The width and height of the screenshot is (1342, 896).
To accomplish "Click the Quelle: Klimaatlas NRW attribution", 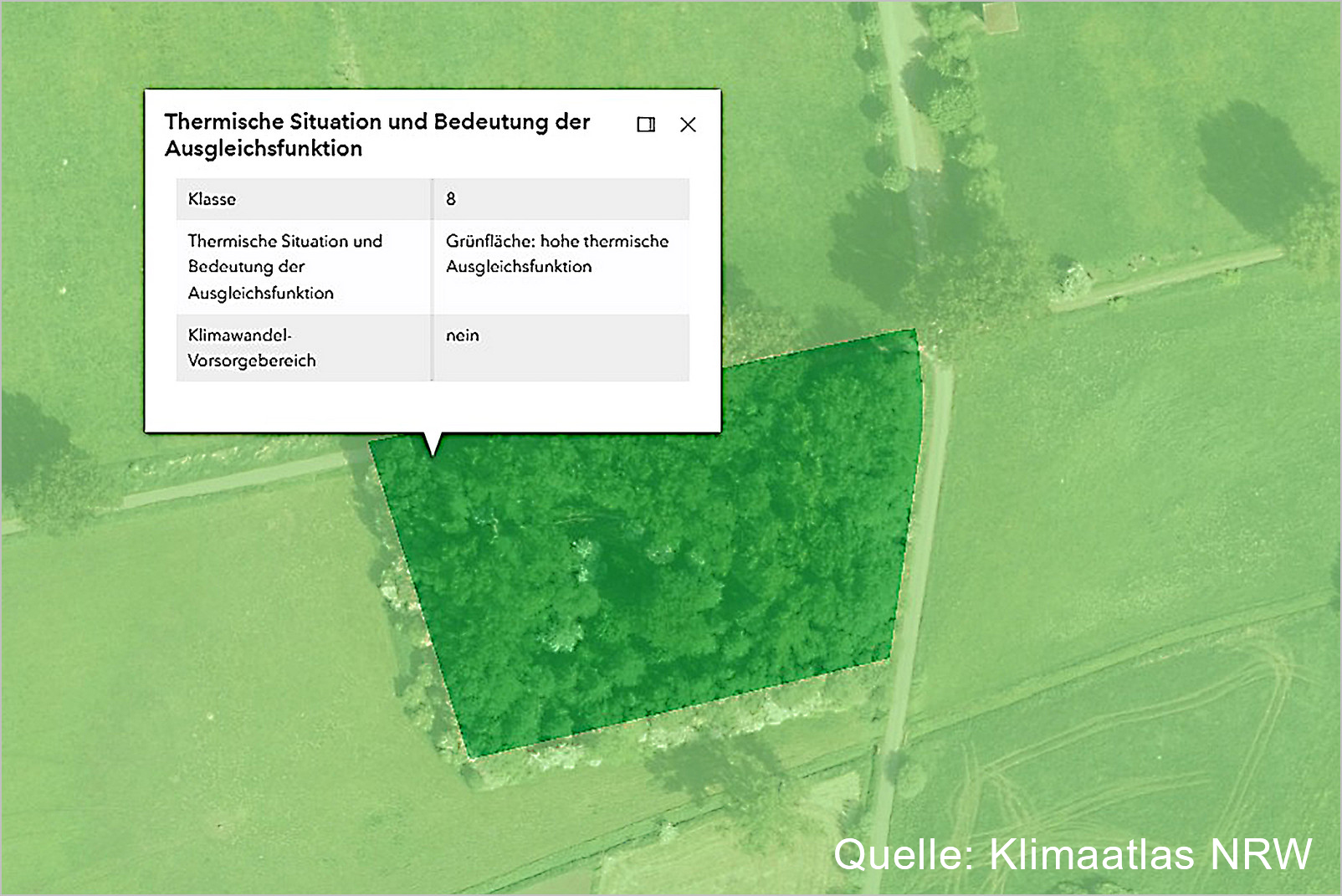I will (x=1072, y=855).
